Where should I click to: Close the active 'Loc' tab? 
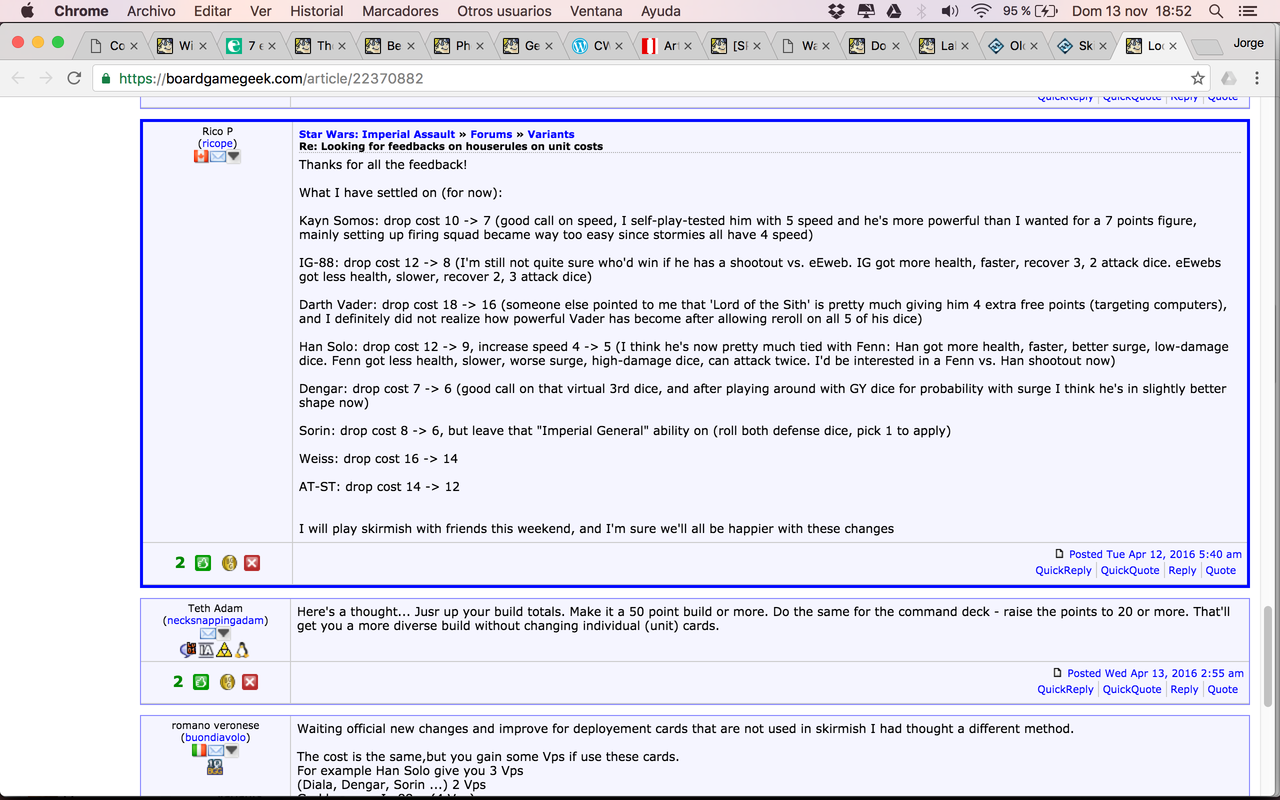pos(1173,46)
